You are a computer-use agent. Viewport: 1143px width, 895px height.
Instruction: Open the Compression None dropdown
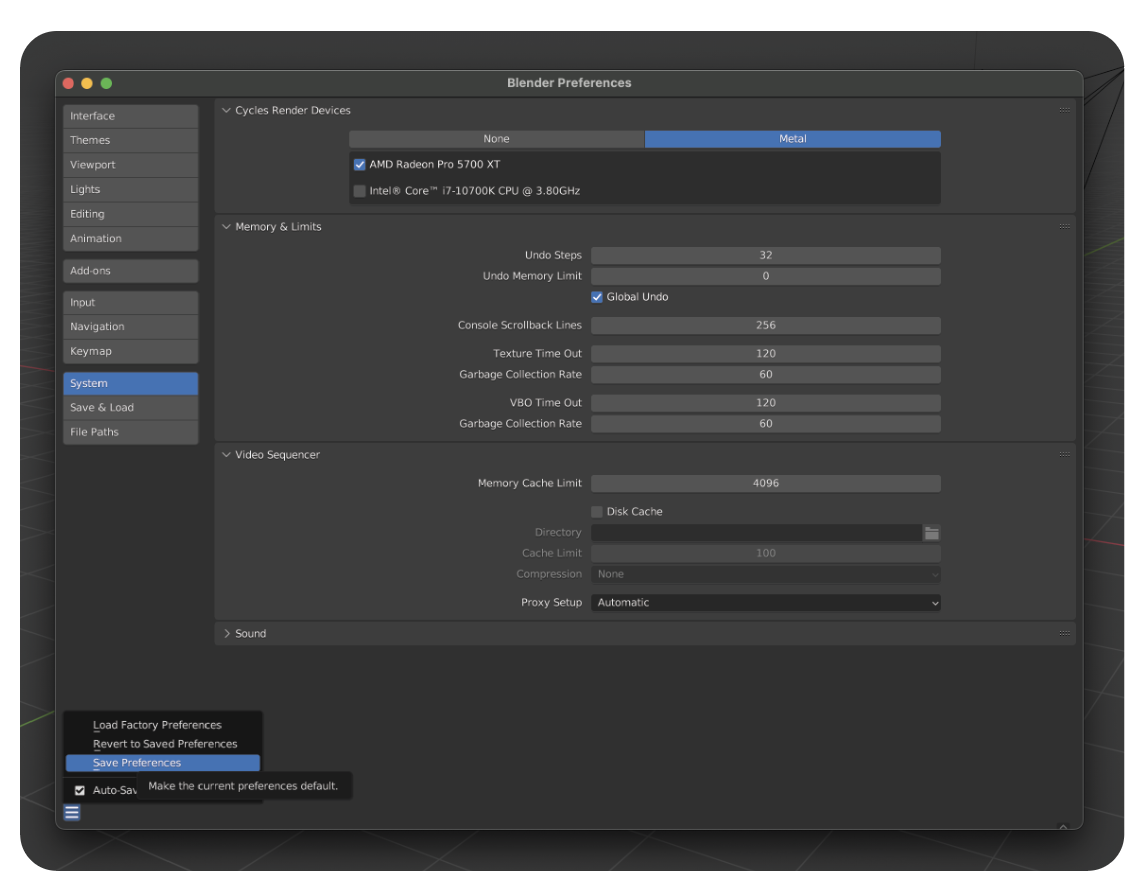[x=765, y=574]
